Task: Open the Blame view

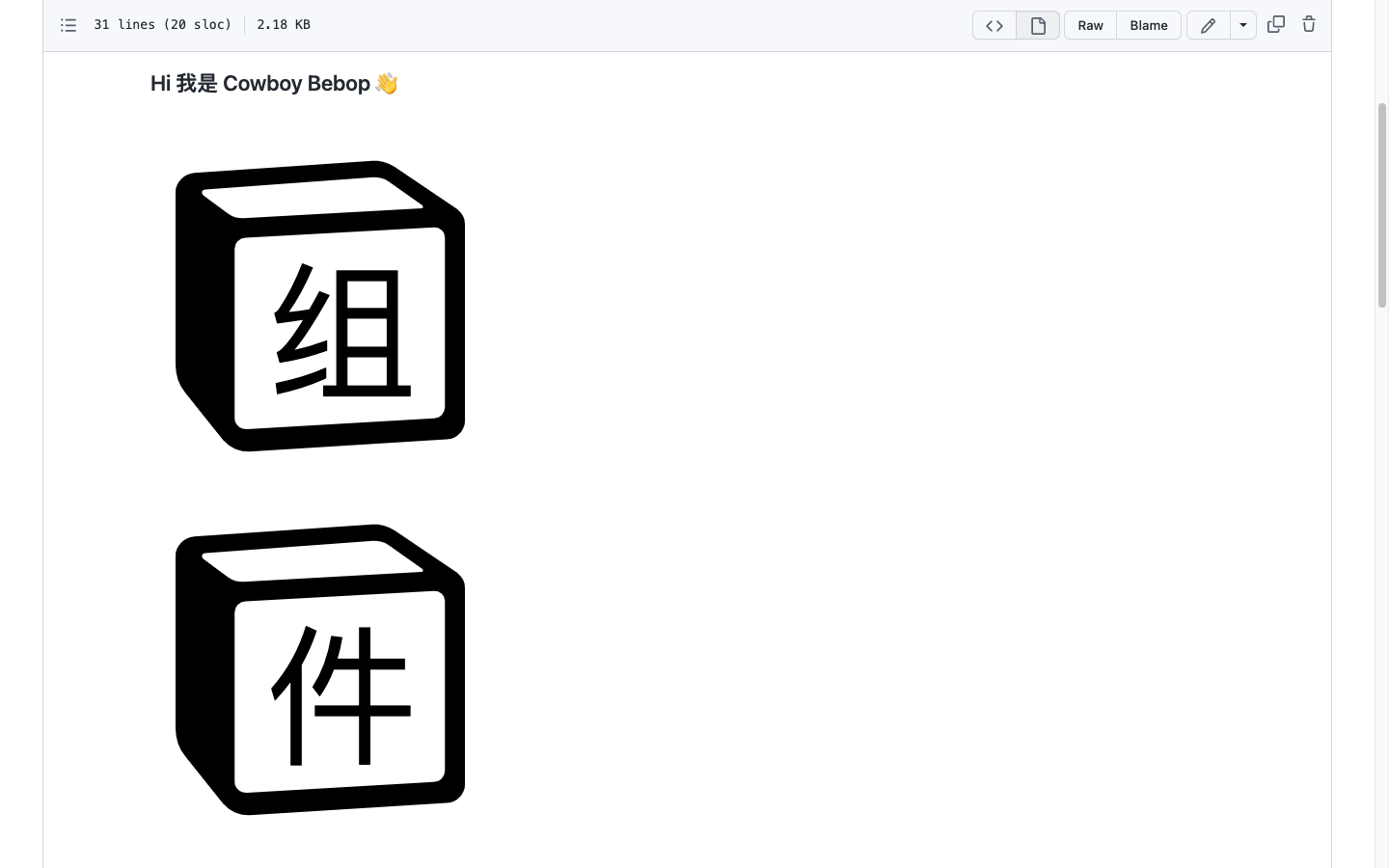Action: pos(1149,26)
